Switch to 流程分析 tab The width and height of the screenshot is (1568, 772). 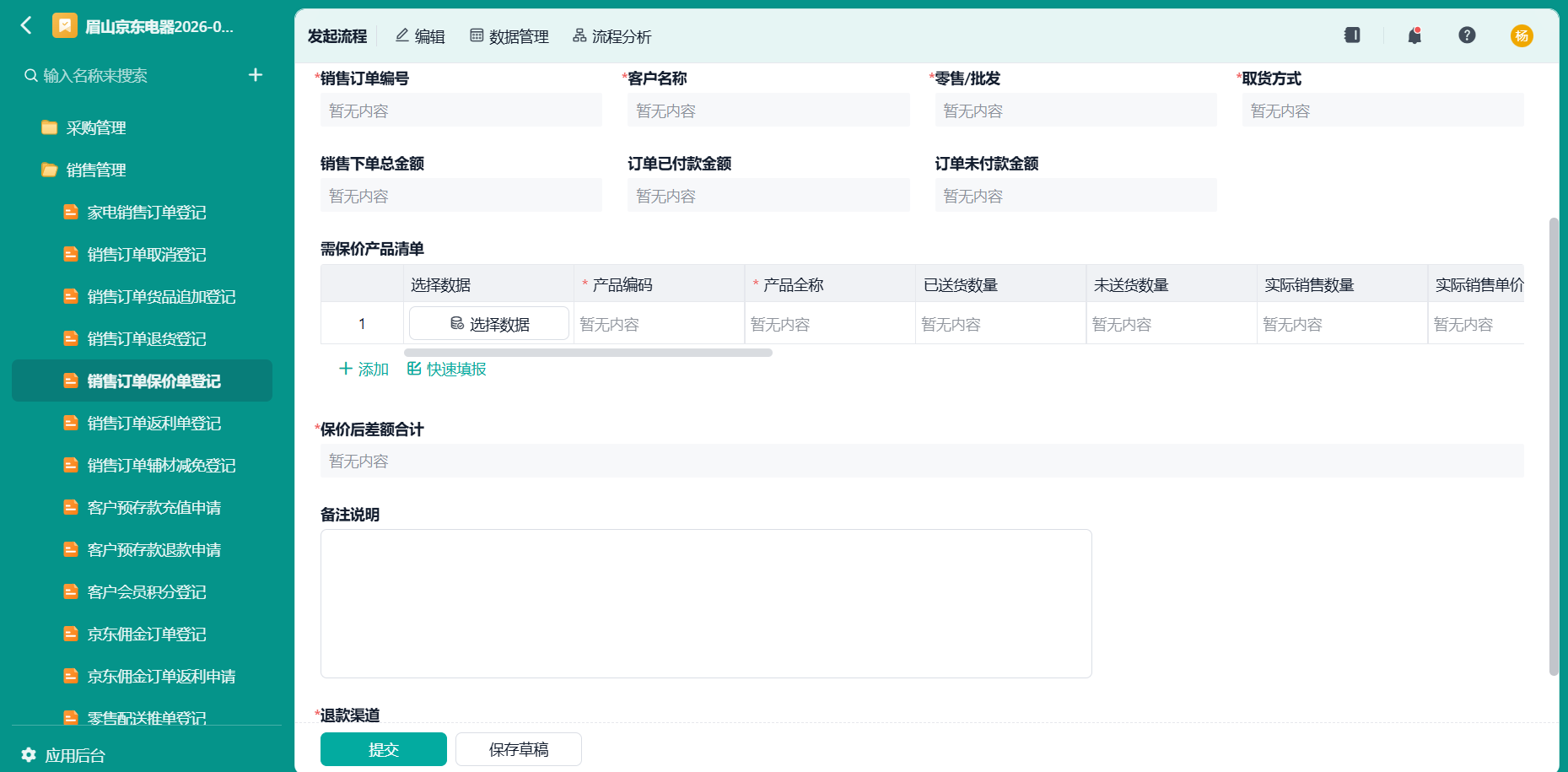(x=612, y=36)
